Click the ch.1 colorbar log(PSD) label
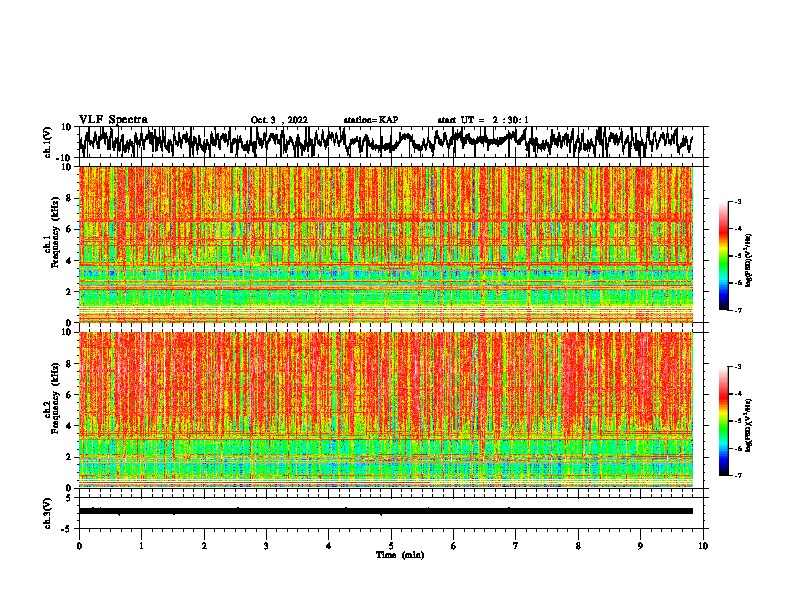 [x=749, y=261]
